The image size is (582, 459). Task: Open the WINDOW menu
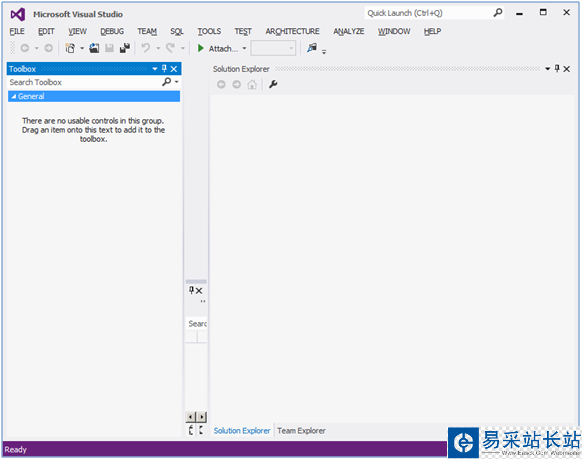click(394, 32)
